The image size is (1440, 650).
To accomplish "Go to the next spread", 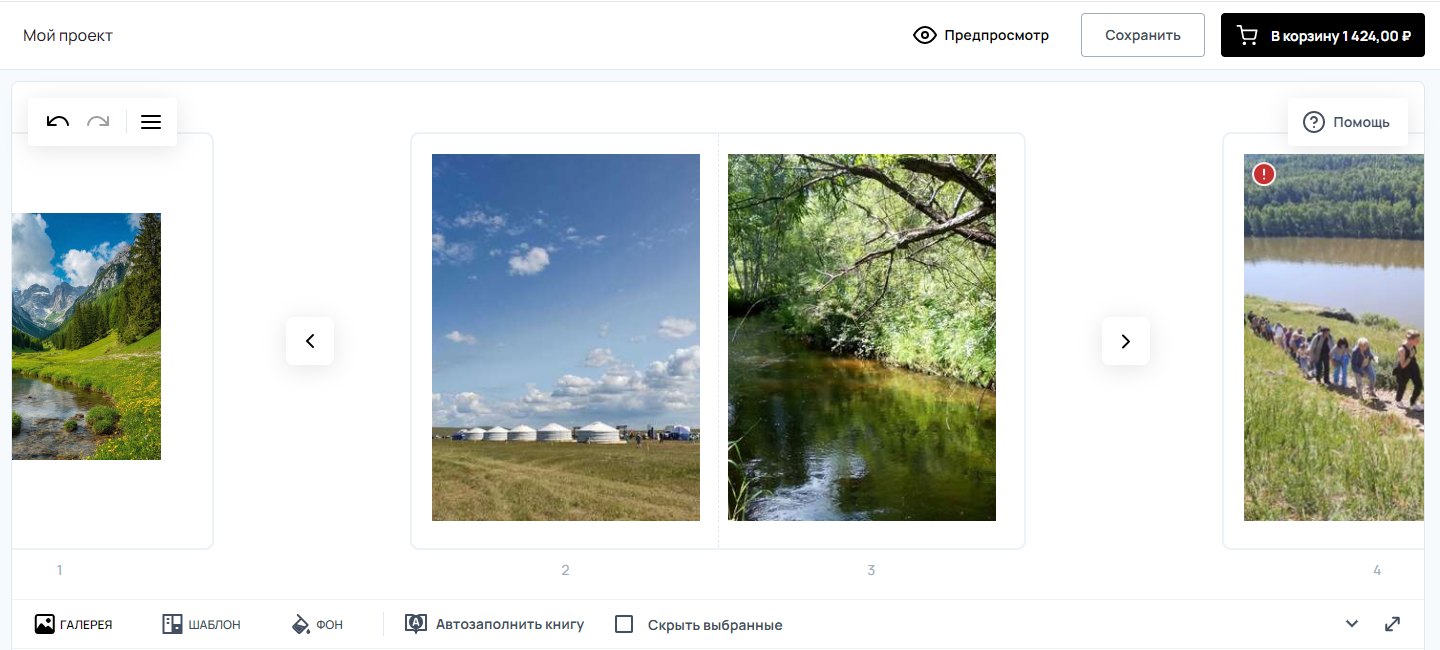I will [x=1126, y=341].
